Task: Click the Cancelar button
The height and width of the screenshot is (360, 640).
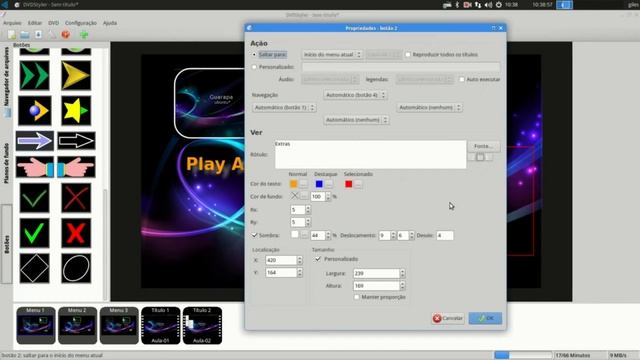Action: [x=448, y=318]
